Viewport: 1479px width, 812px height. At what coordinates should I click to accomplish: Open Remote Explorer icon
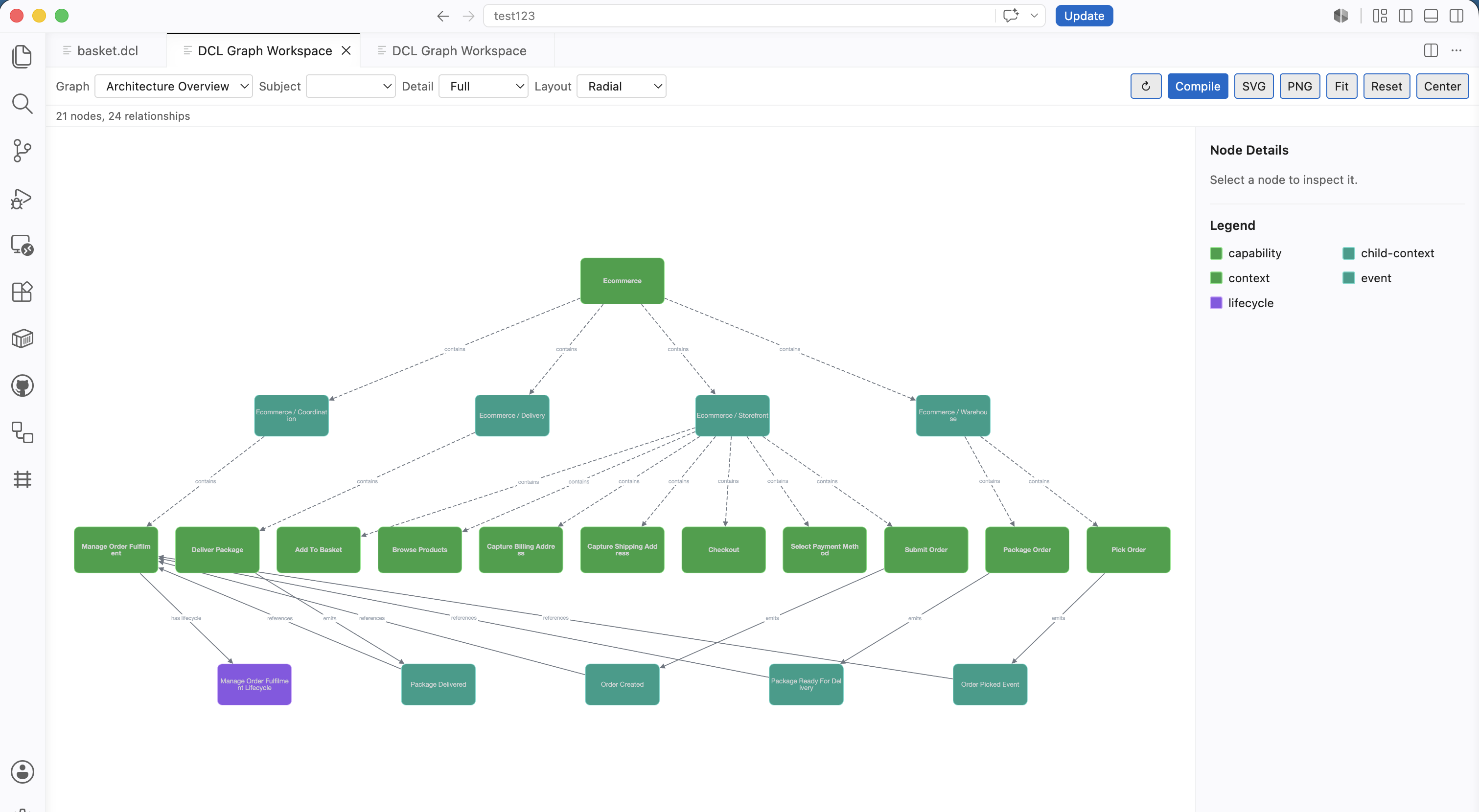pyautogui.click(x=22, y=245)
